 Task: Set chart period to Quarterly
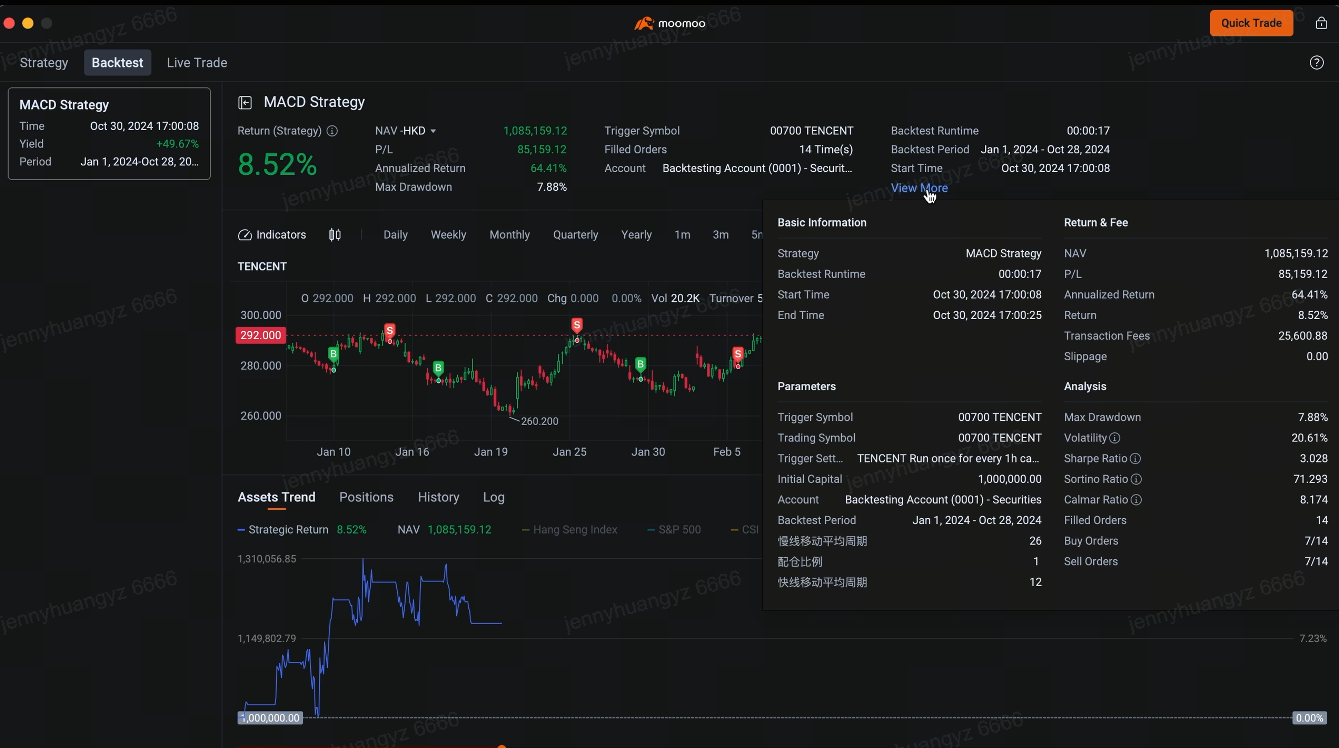pos(576,235)
